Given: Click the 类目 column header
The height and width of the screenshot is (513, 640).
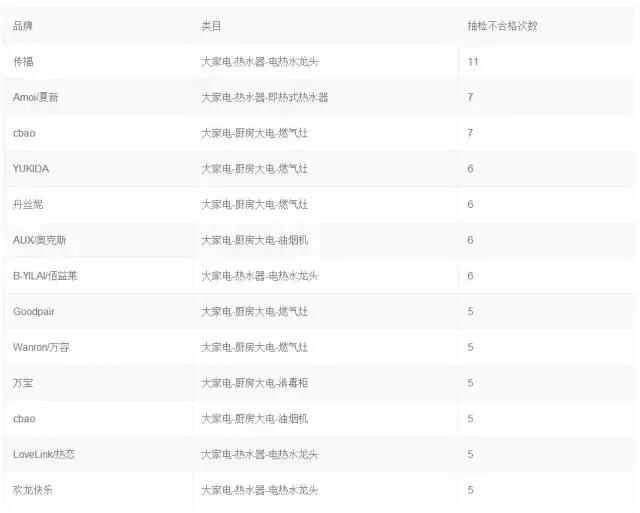Looking at the screenshot, I should point(211,26).
